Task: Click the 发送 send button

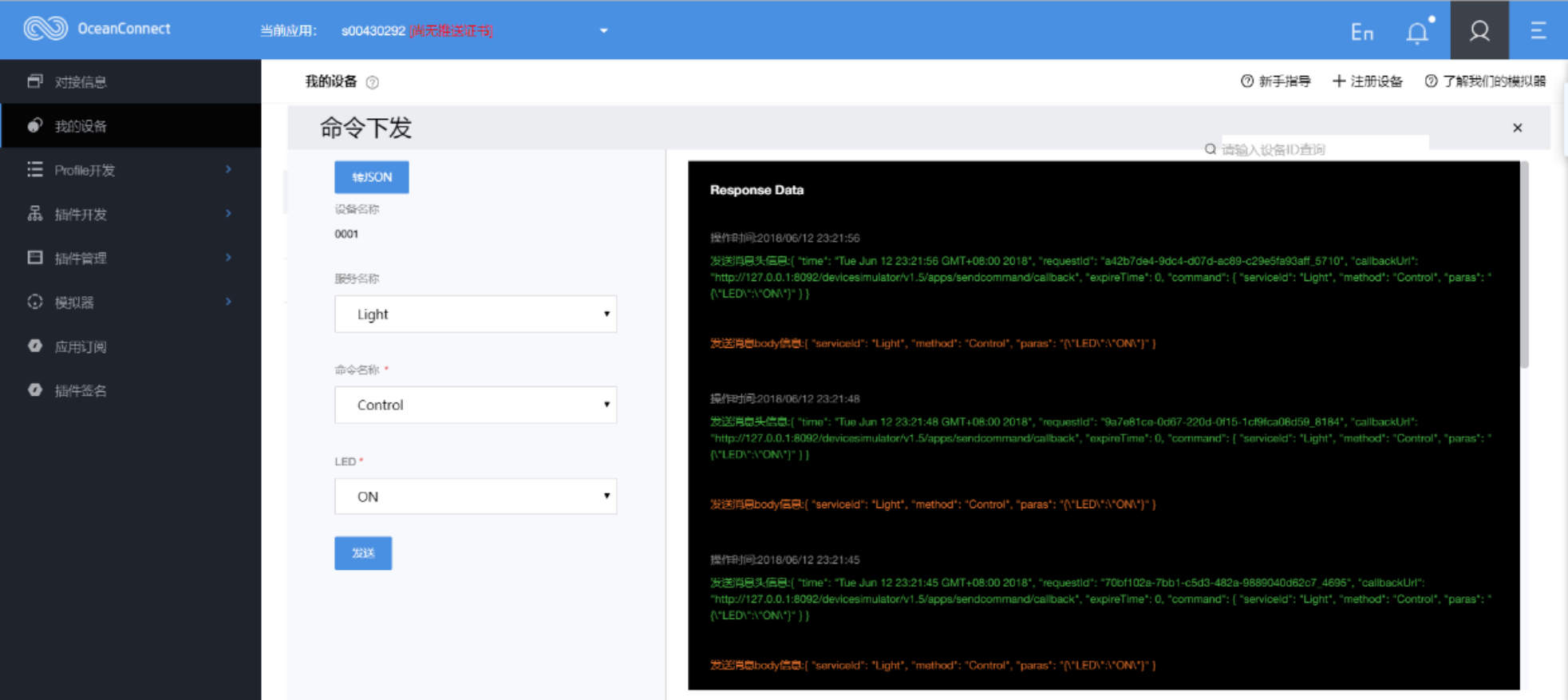Action: click(x=363, y=553)
